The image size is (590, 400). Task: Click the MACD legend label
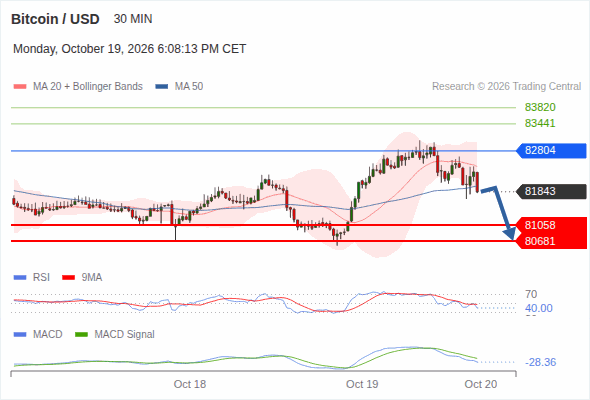click(48, 335)
